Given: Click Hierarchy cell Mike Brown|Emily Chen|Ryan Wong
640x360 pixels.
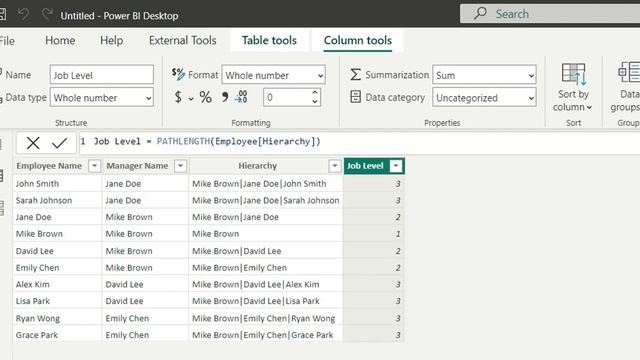Looking at the screenshot, I should click(x=266, y=318).
